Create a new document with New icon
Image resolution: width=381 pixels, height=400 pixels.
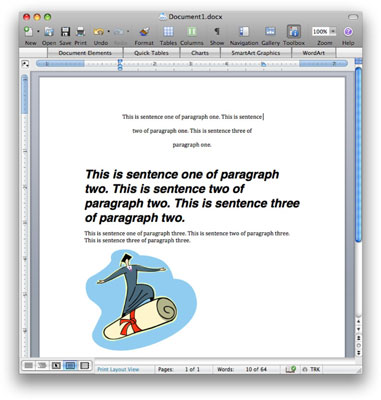tap(29, 32)
